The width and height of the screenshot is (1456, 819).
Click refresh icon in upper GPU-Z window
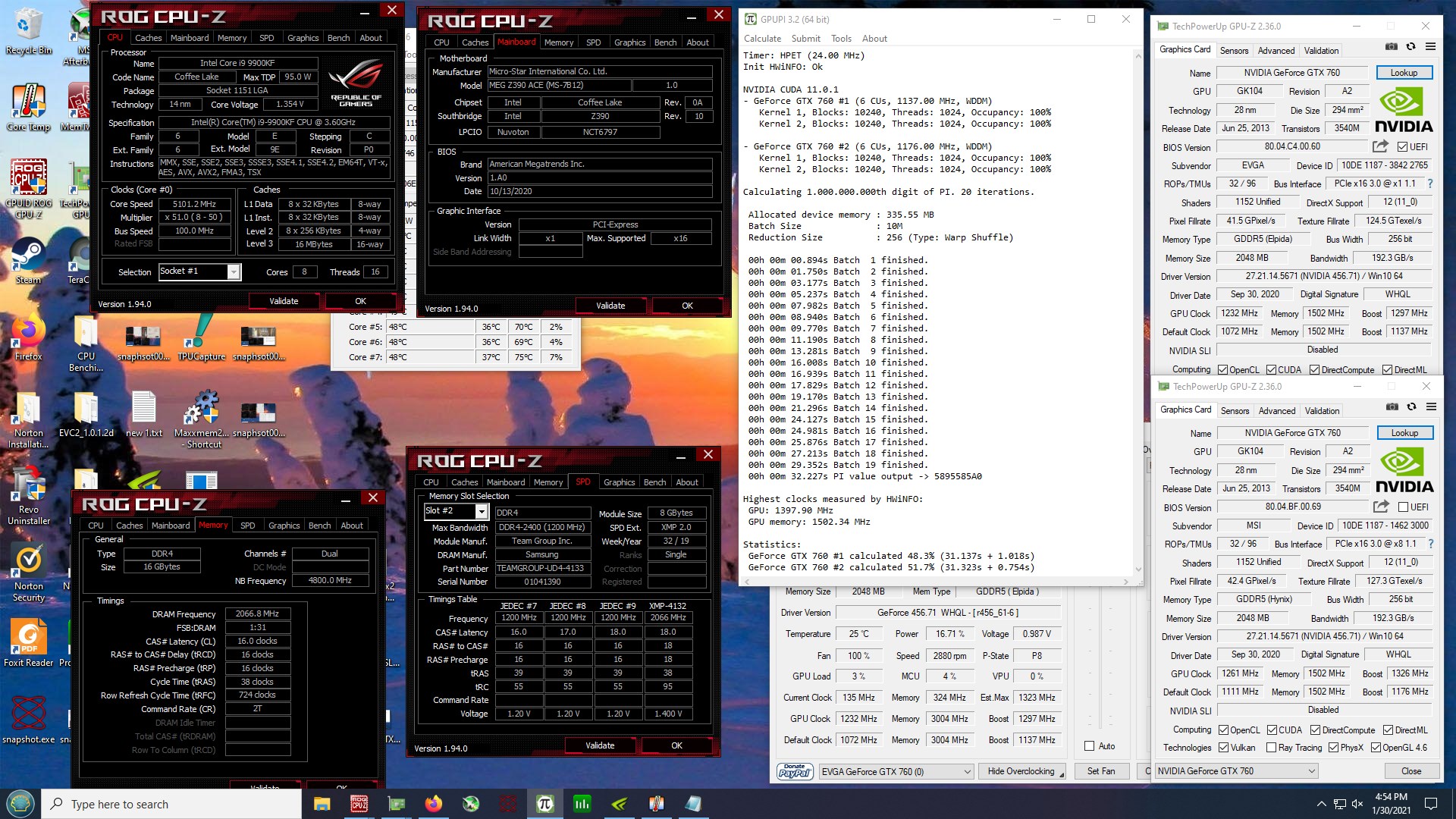[1411, 47]
